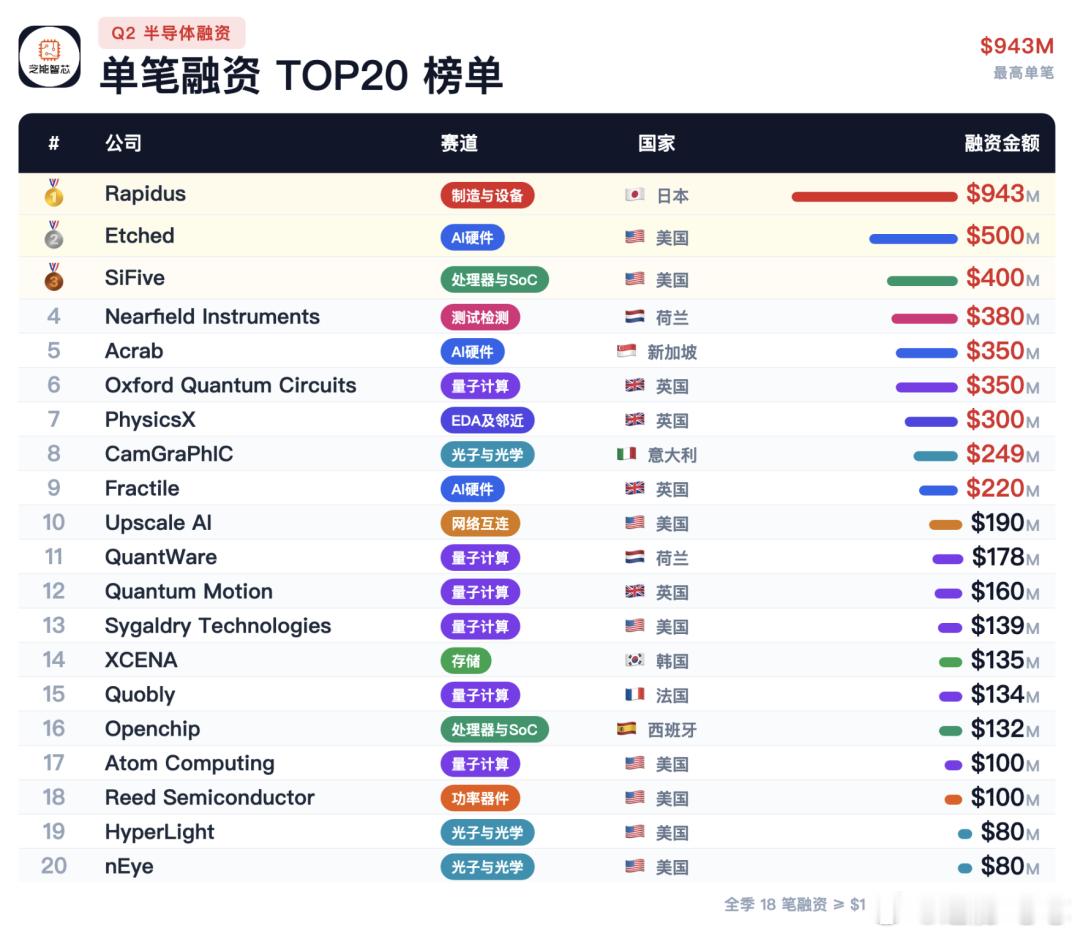Click the France flag in Quobly row

click(x=634, y=695)
